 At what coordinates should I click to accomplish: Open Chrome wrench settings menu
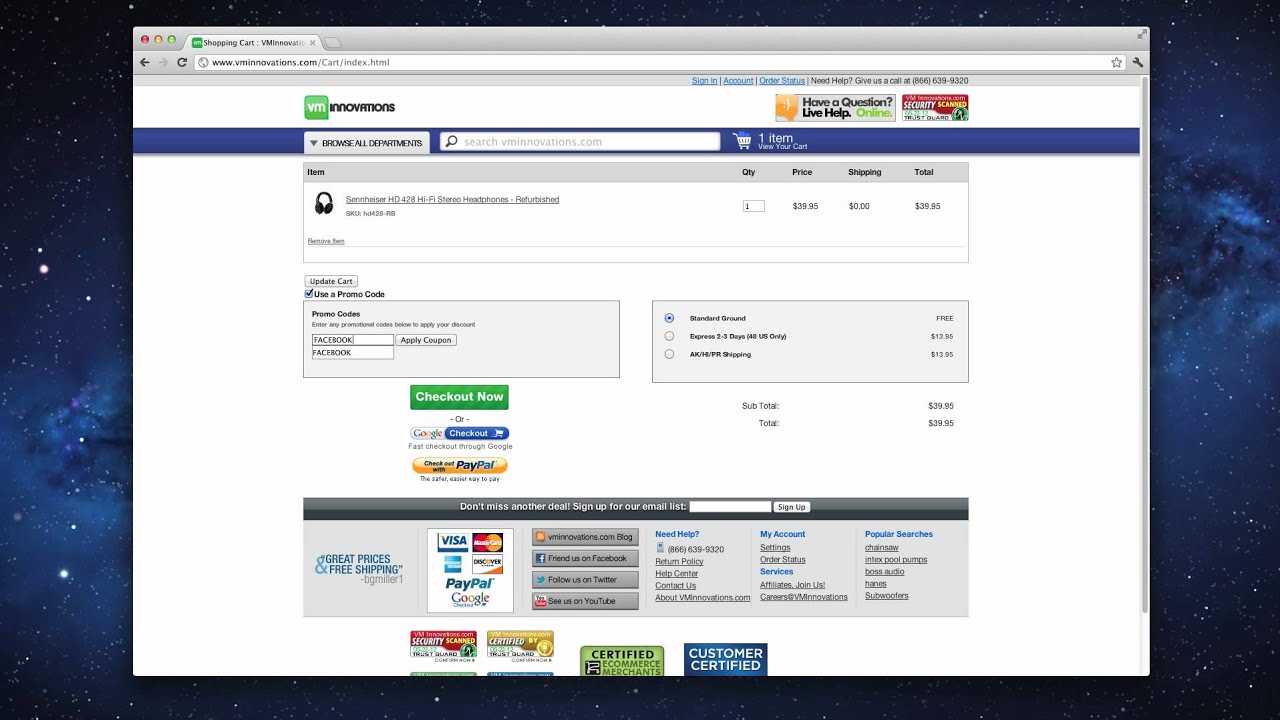1138,62
